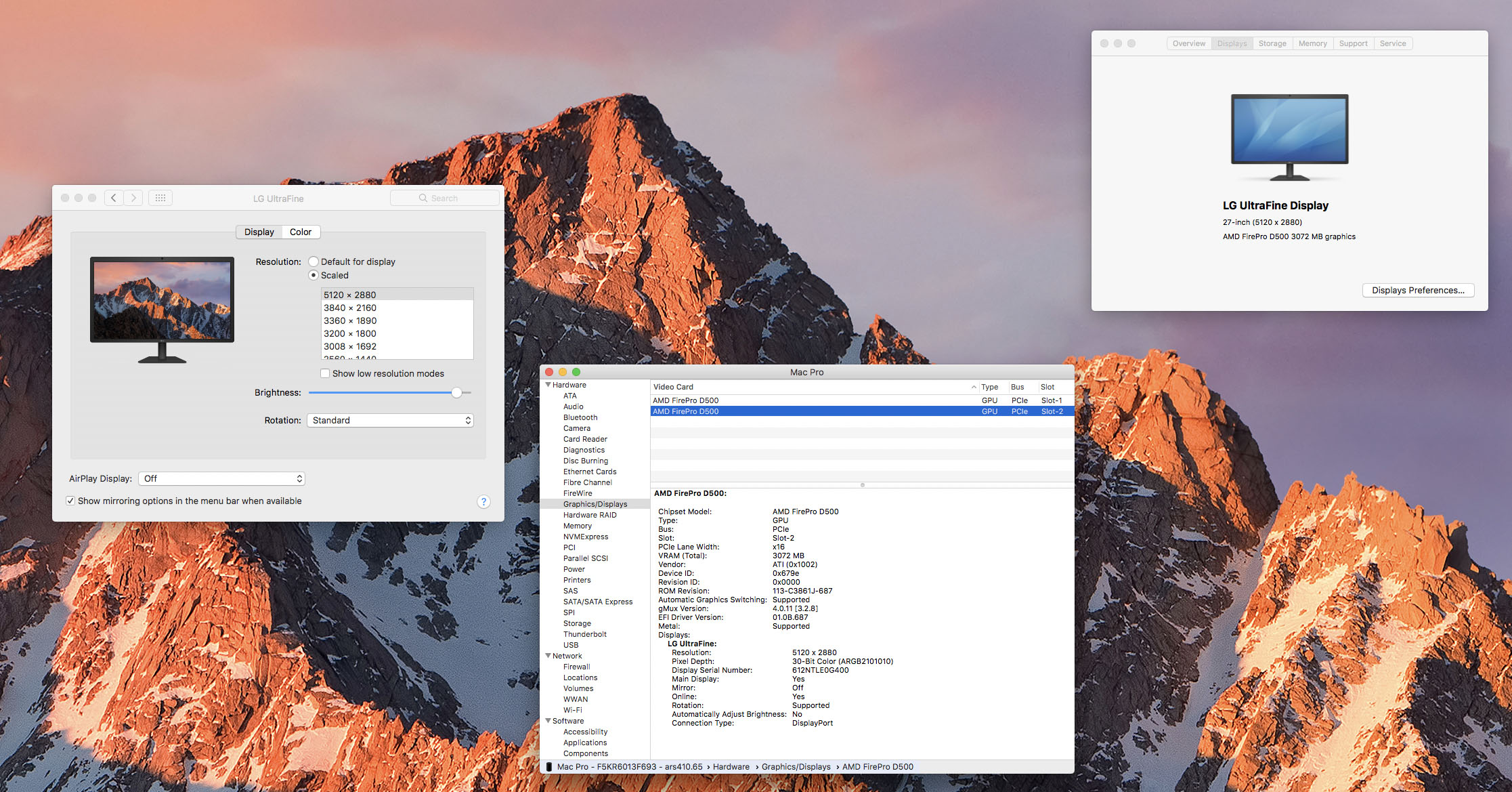1512x792 pixels.
Task: Select Firewall under Network
Action: (x=577, y=667)
